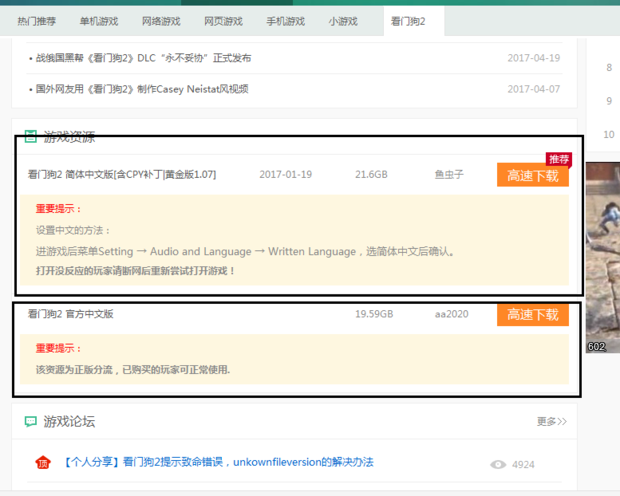Open the video thumbnail on the right
620x496 pixels.
coord(603,257)
